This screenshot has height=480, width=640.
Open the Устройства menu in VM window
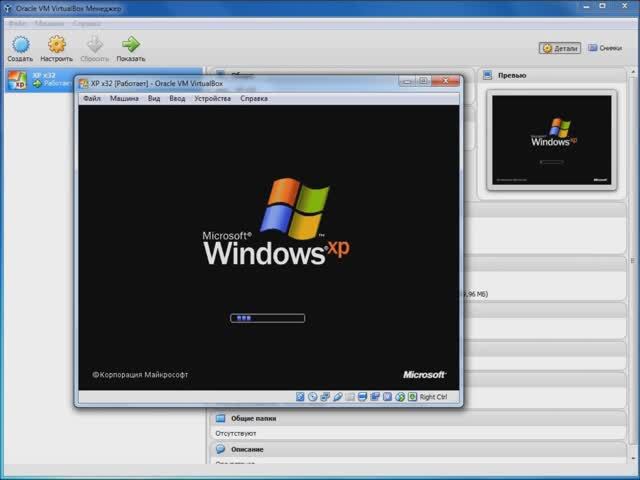(x=212, y=98)
